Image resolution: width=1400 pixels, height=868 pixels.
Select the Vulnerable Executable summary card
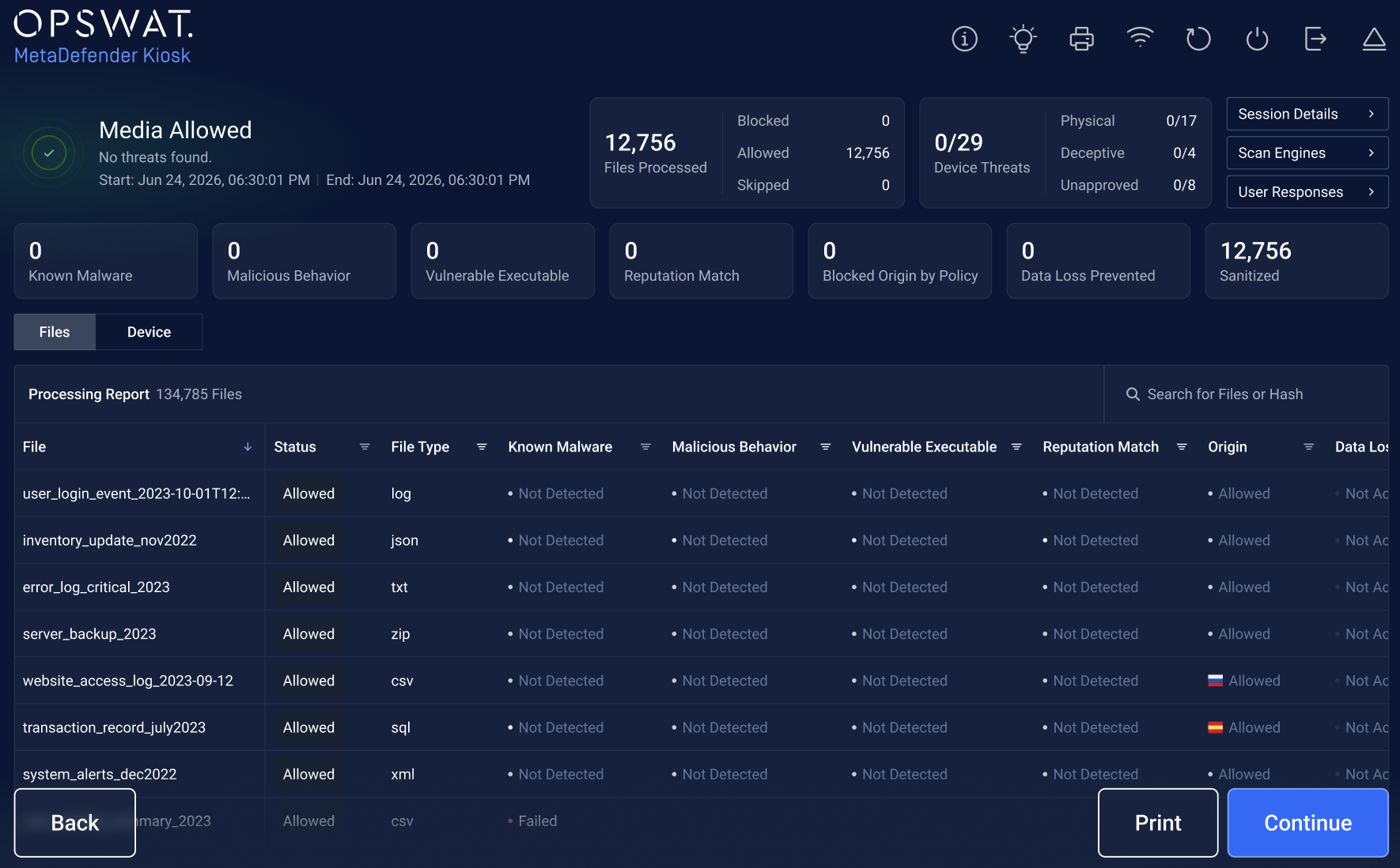(503, 261)
